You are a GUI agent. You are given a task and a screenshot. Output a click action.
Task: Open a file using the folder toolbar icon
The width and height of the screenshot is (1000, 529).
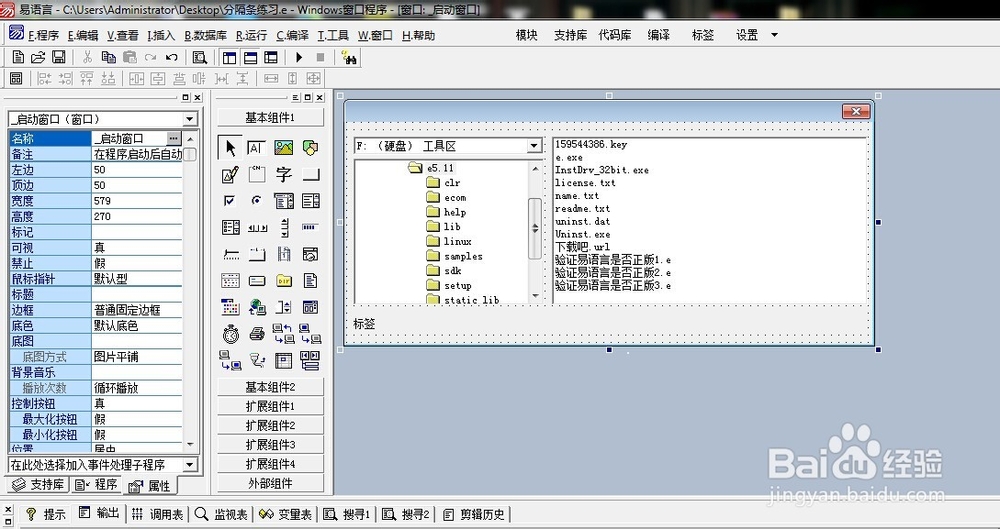pyautogui.click(x=38, y=57)
